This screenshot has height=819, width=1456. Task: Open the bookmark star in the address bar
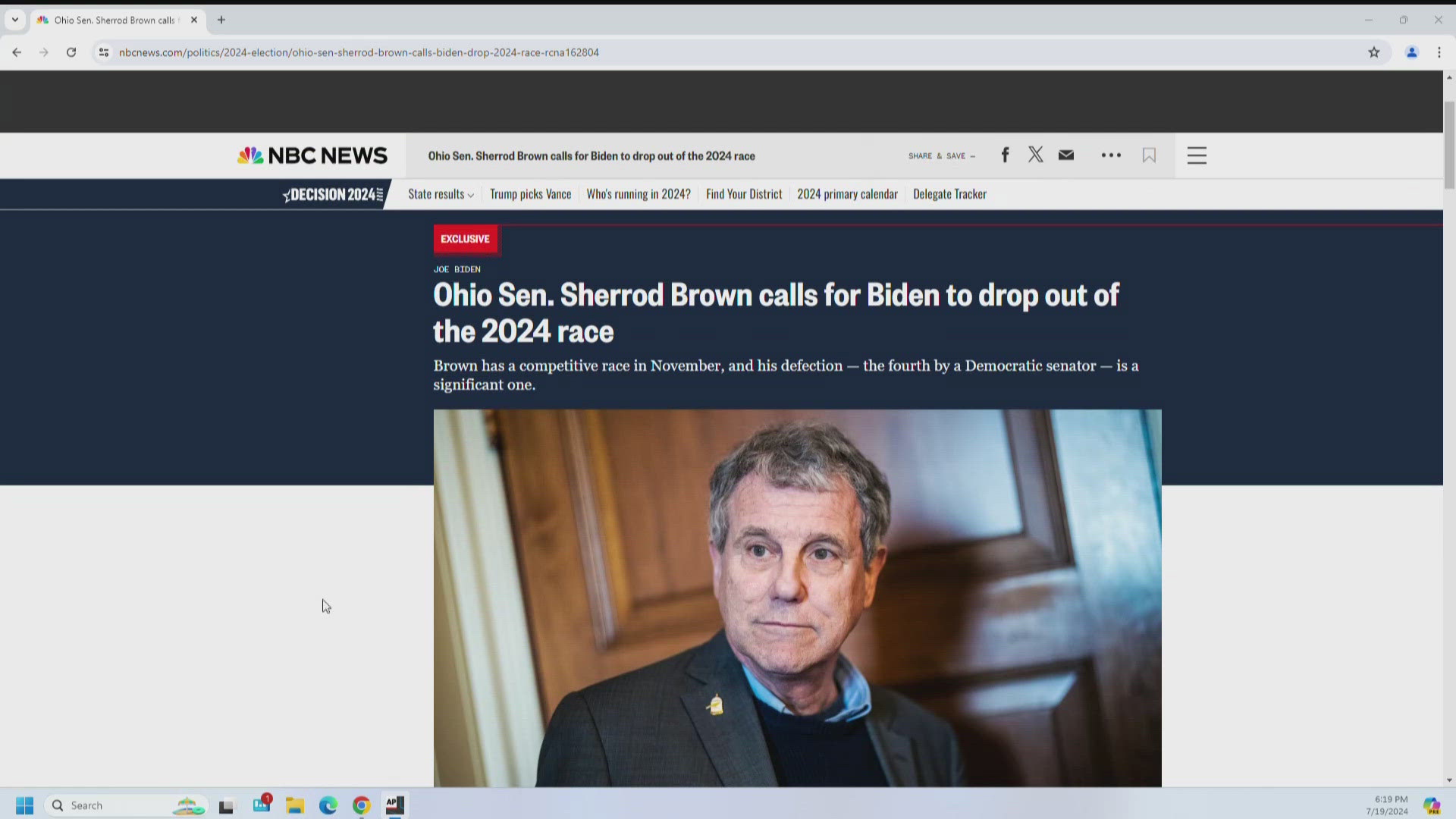tap(1374, 52)
